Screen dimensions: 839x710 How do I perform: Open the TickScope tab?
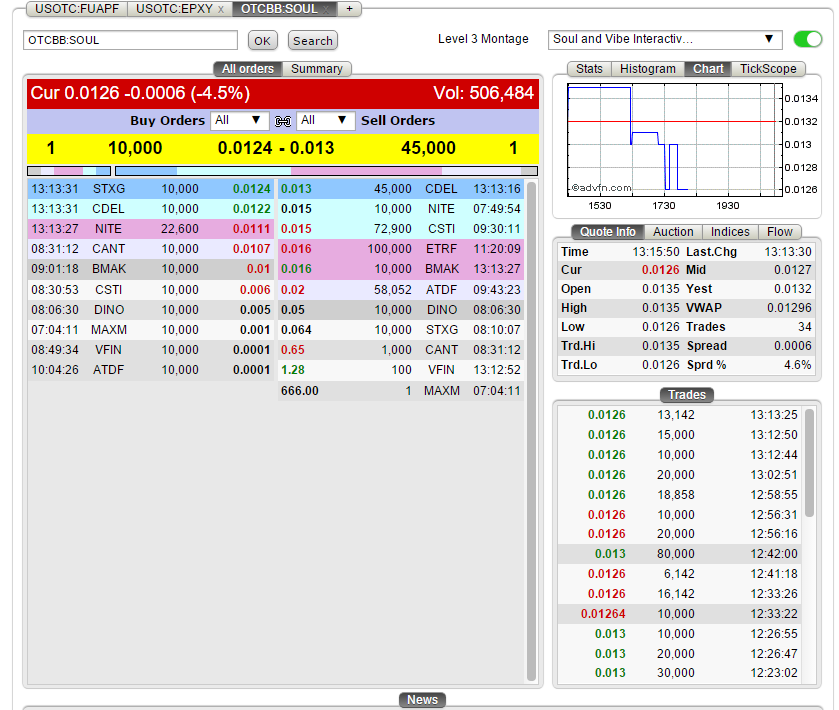click(768, 69)
